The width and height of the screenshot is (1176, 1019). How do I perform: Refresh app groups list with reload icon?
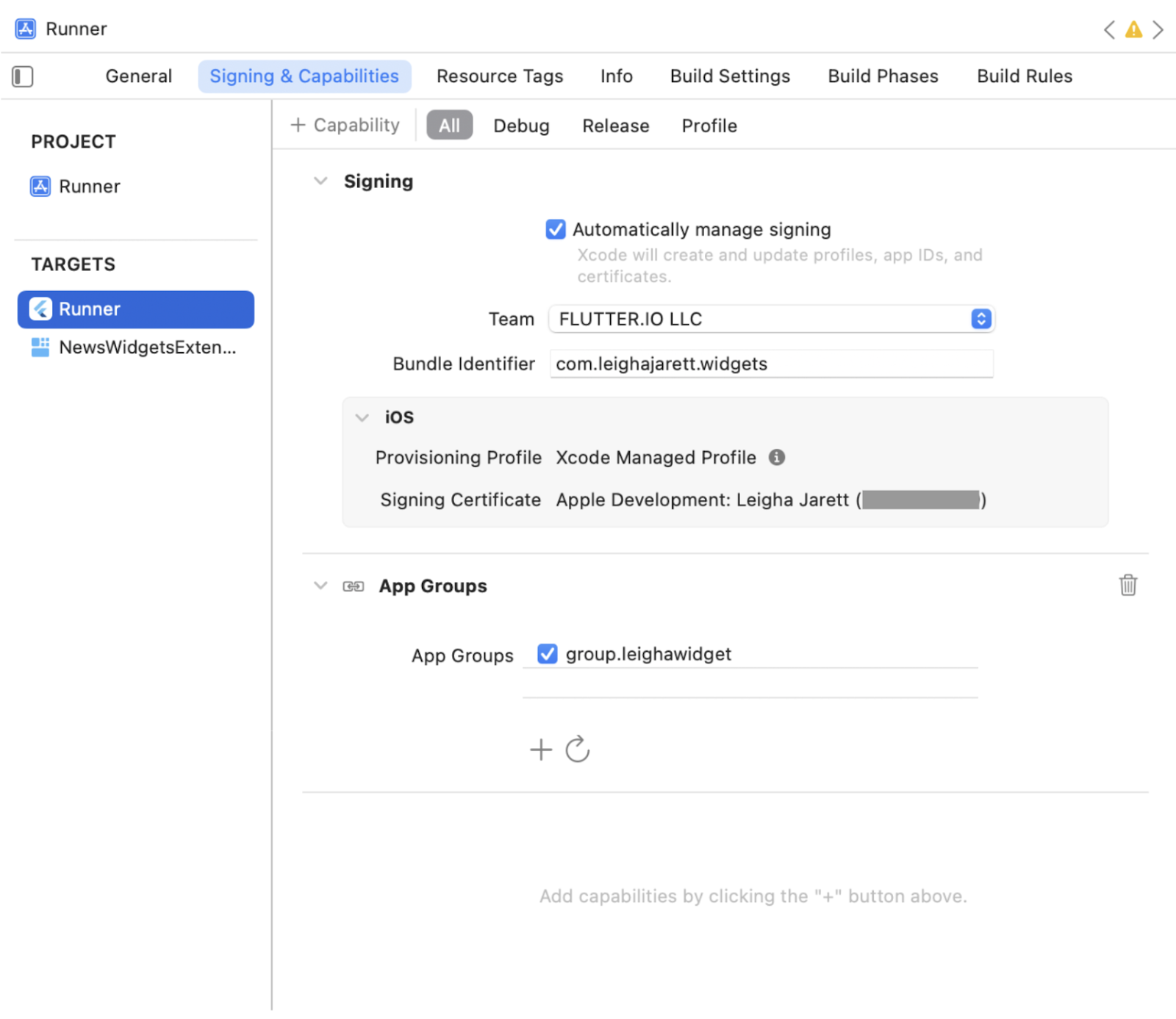pyautogui.click(x=578, y=749)
